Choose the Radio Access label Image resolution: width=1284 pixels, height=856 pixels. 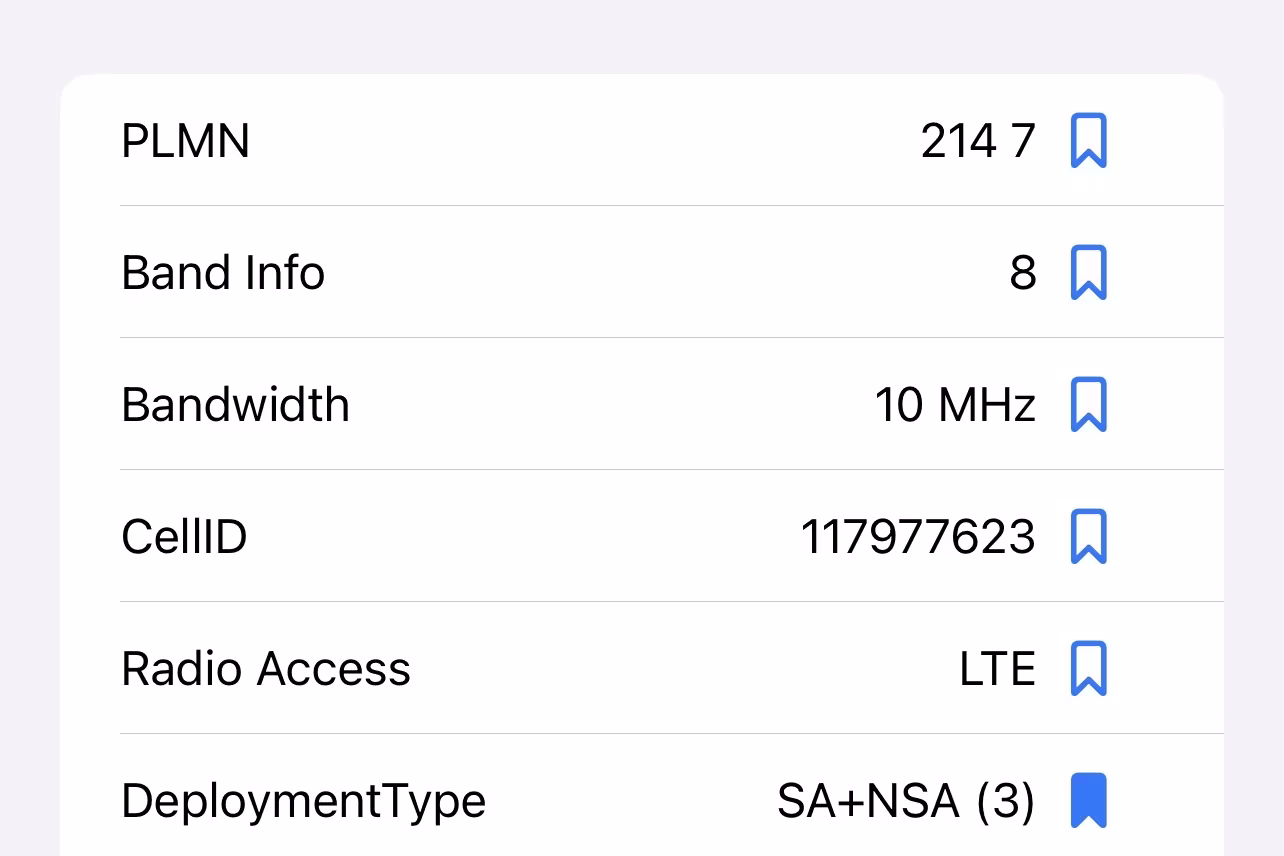point(266,669)
